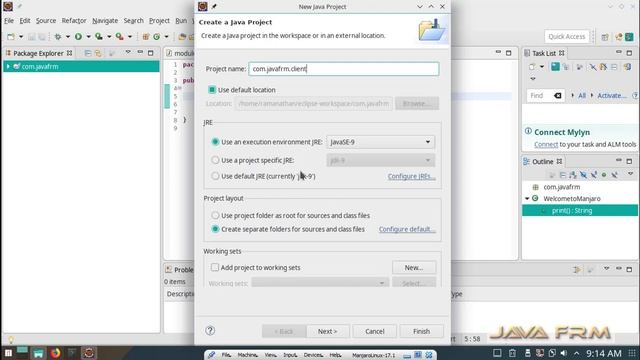Open the Refactor menu
The height and width of the screenshot is (360, 640).
(74, 20)
